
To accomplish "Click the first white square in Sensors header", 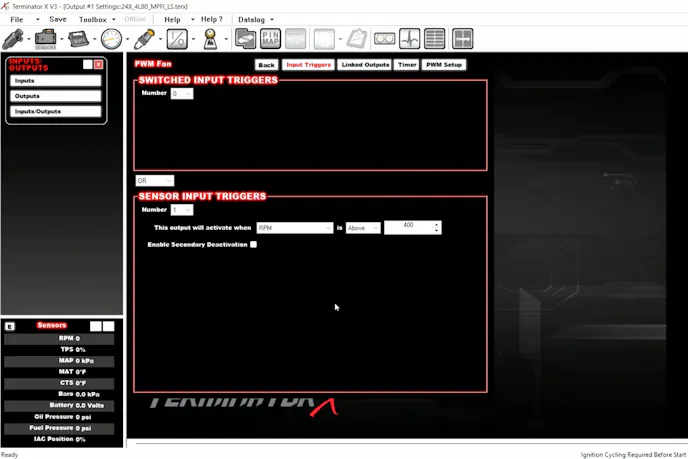I will click(x=95, y=326).
